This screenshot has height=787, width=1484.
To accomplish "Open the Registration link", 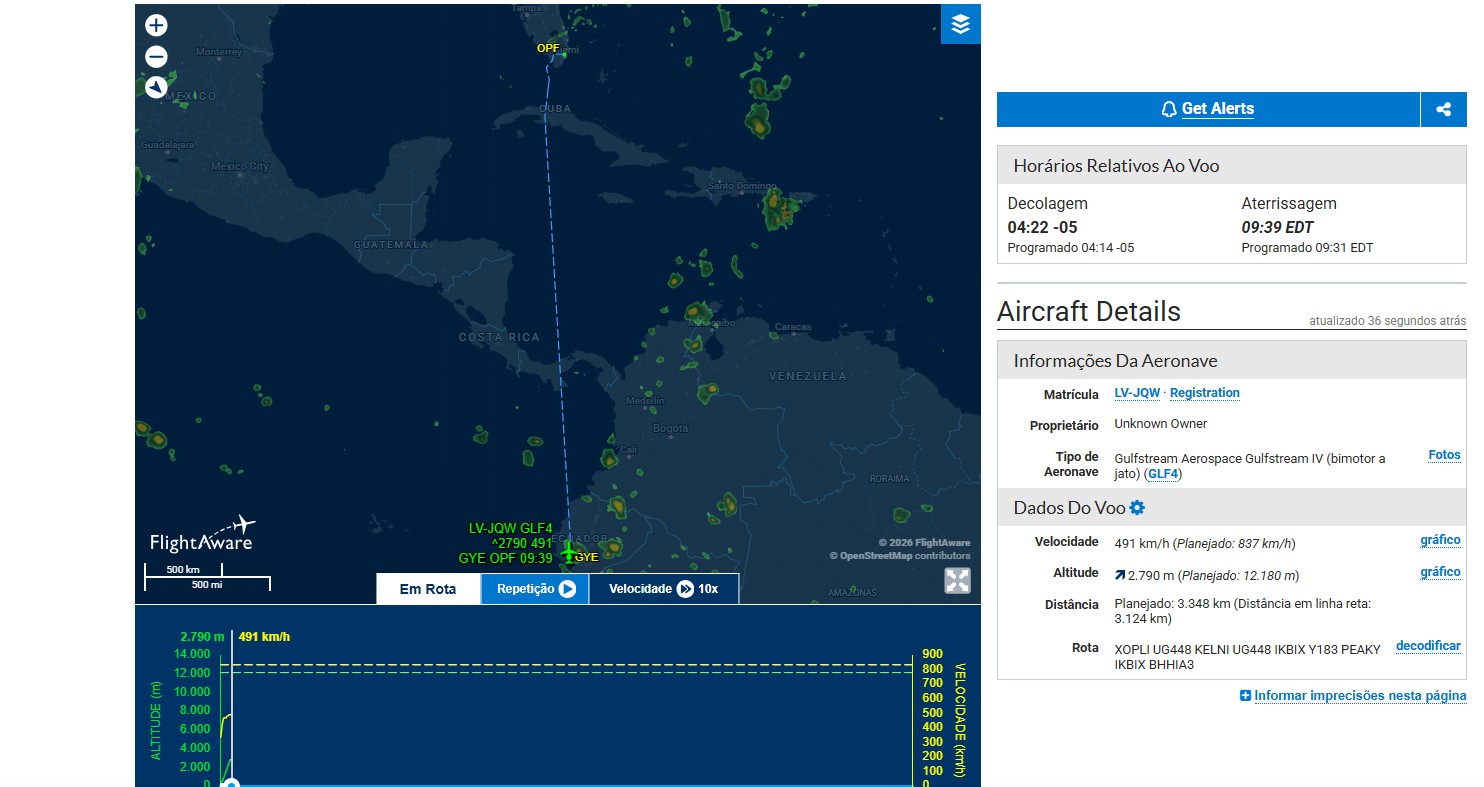I will tap(1205, 393).
